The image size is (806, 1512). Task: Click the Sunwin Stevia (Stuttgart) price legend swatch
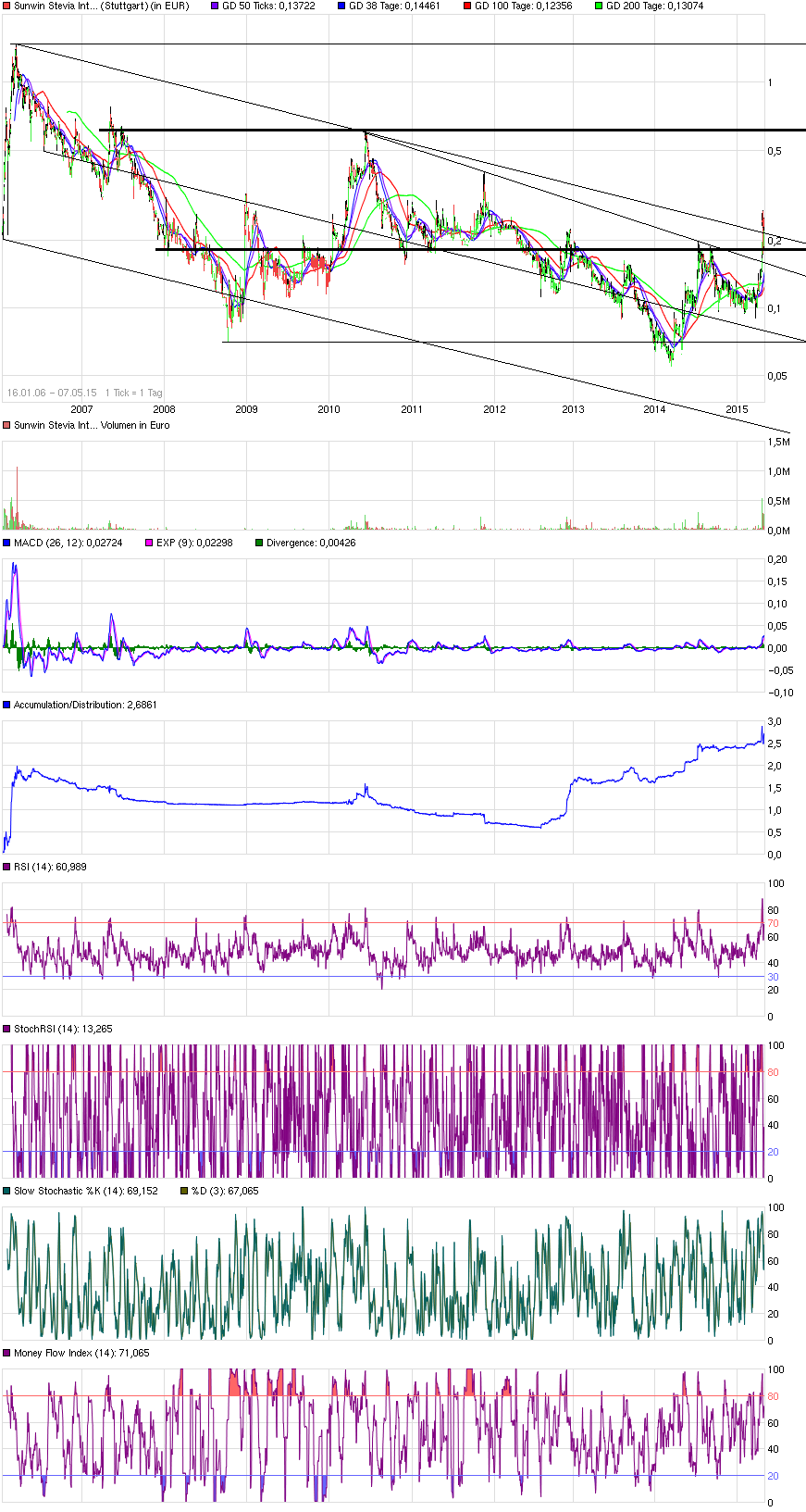tap(6, 6)
